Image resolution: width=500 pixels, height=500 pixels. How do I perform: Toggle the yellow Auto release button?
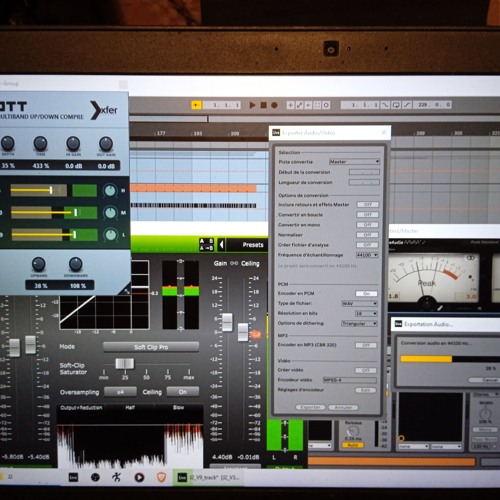coord(353,445)
